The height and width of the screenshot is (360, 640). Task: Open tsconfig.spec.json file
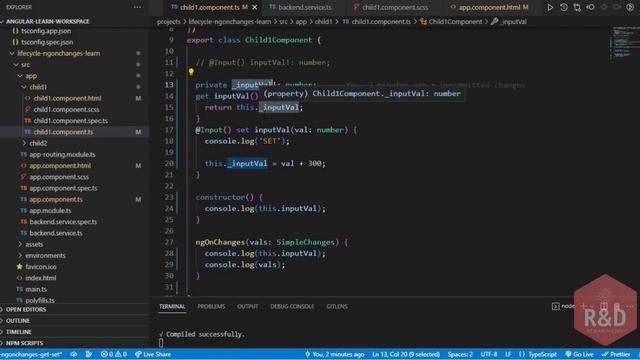point(47,42)
